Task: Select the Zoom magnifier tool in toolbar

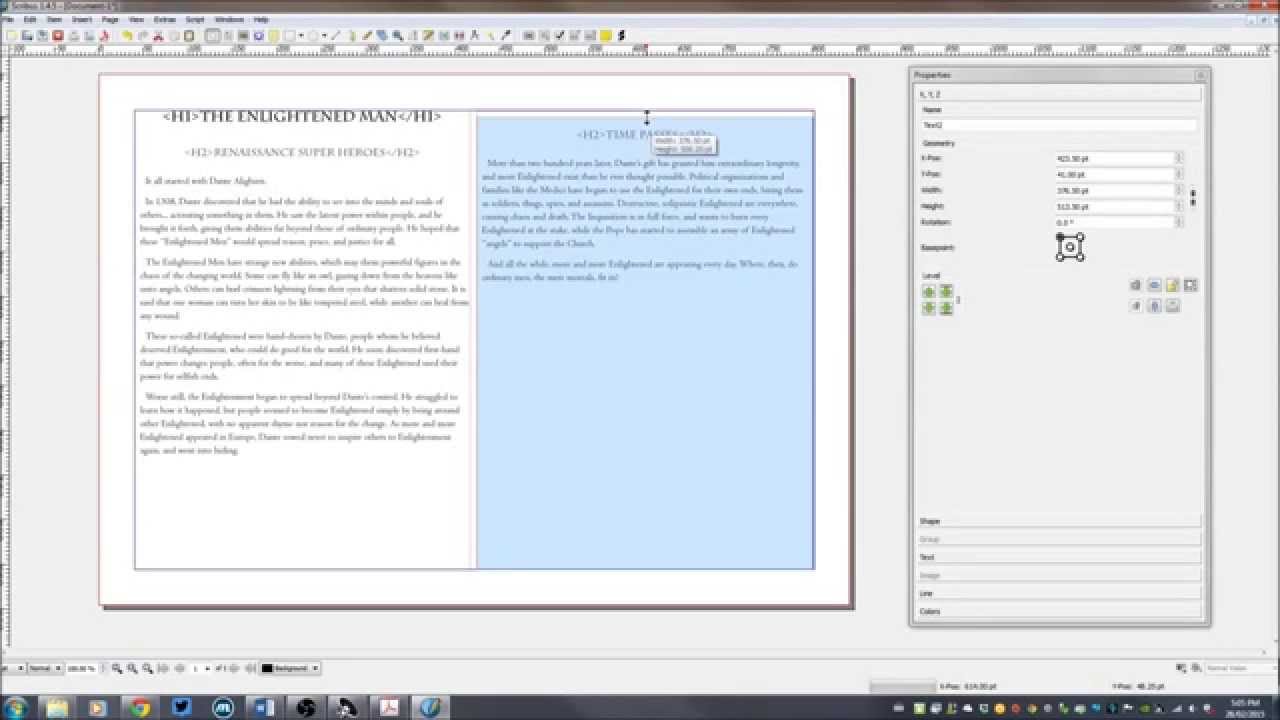Action: pos(397,35)
